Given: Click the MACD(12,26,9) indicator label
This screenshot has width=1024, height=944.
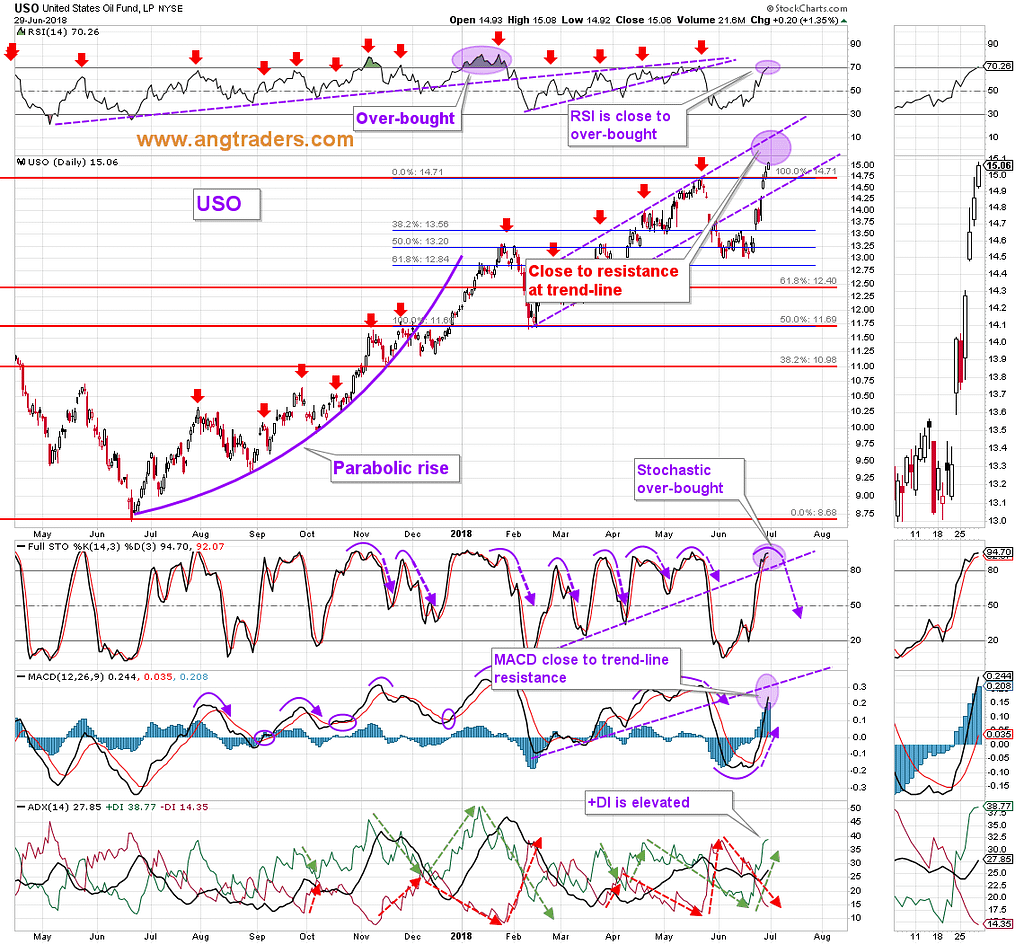Looking at the screenshot, I should click(x=112, y=677).
